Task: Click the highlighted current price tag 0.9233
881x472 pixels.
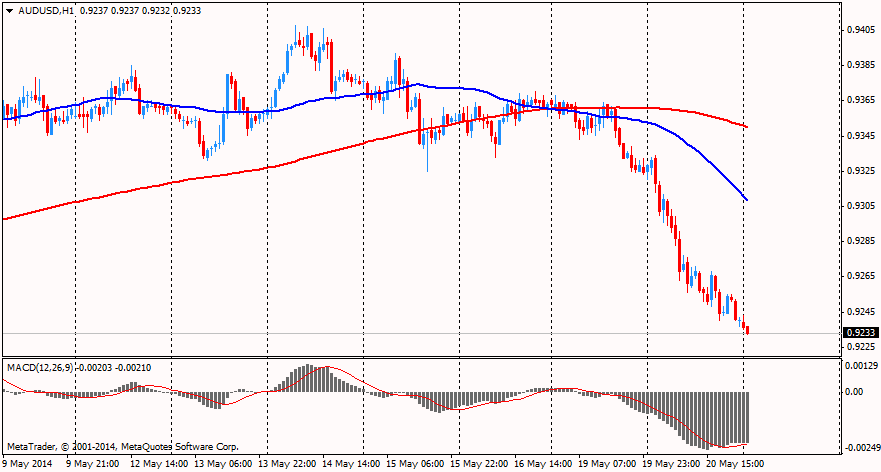Action: (860, 333)
